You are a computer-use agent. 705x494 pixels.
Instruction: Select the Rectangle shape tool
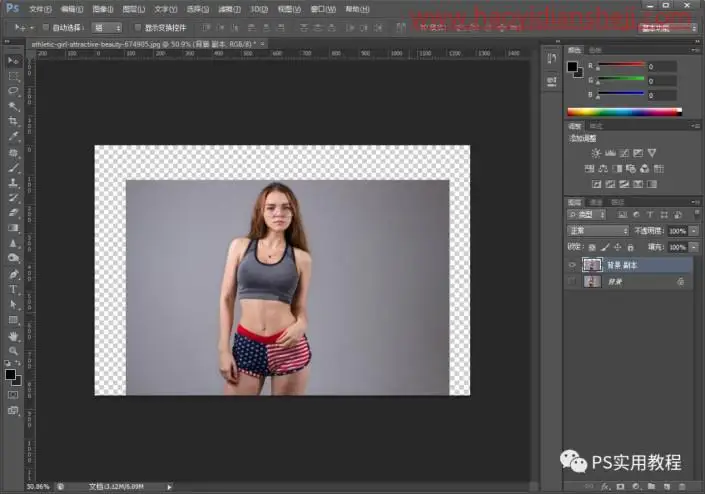[13, 320]
